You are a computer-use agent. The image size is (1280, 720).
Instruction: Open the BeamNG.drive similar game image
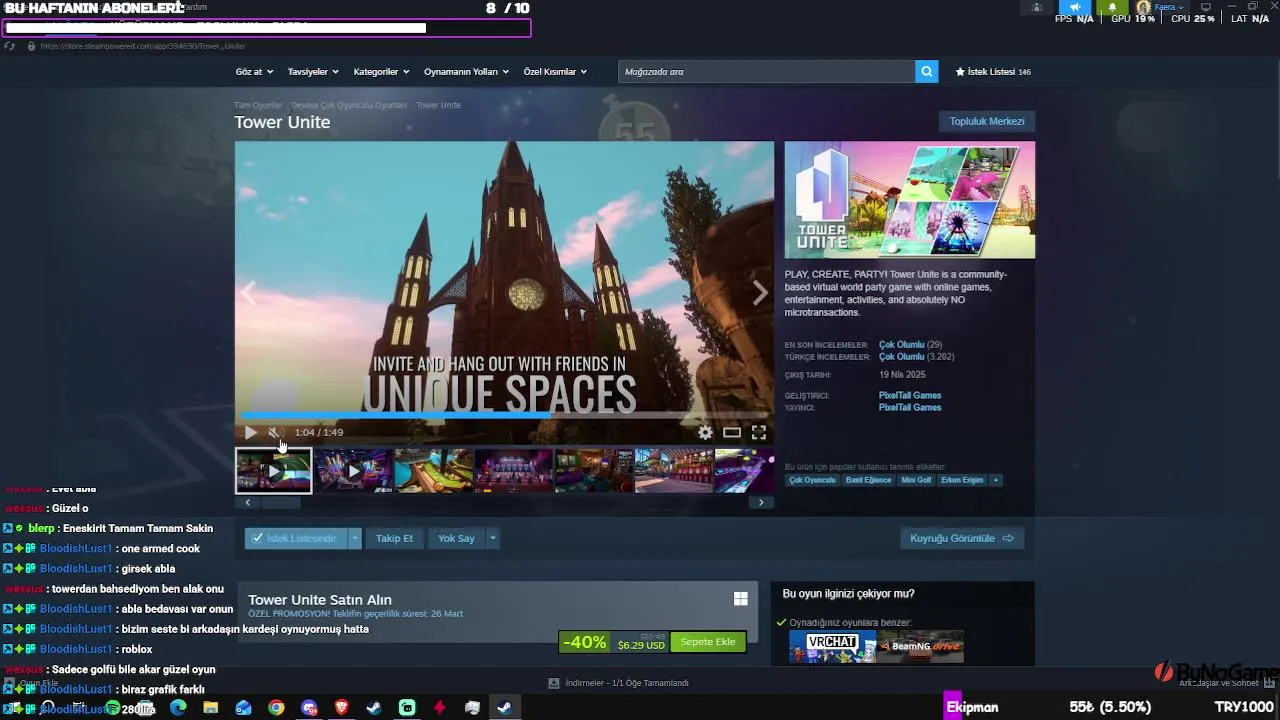[921, 646]
